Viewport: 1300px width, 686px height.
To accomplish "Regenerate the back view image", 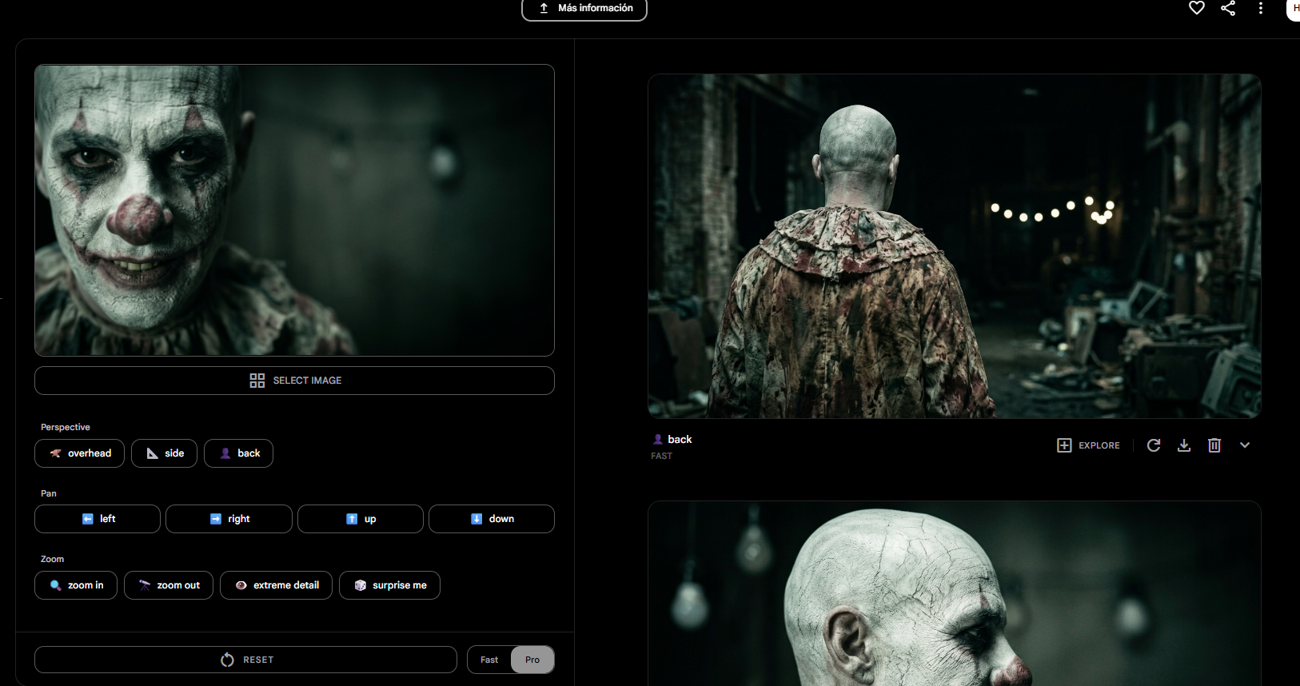I will 1153,445.
